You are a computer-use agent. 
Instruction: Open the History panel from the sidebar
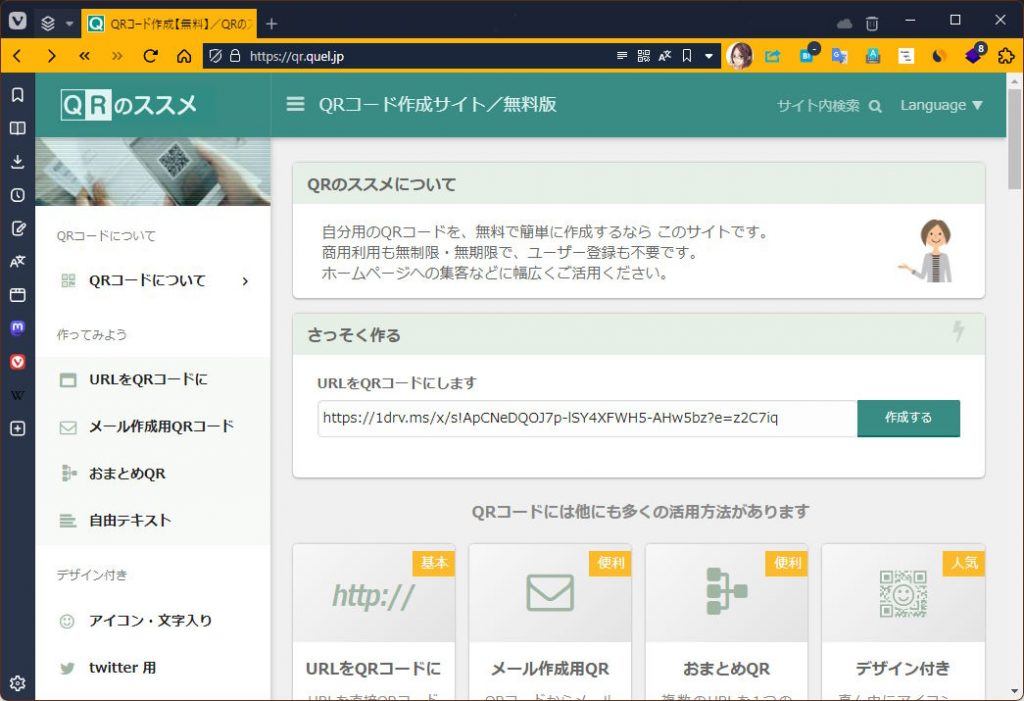(x=17, y=194)
